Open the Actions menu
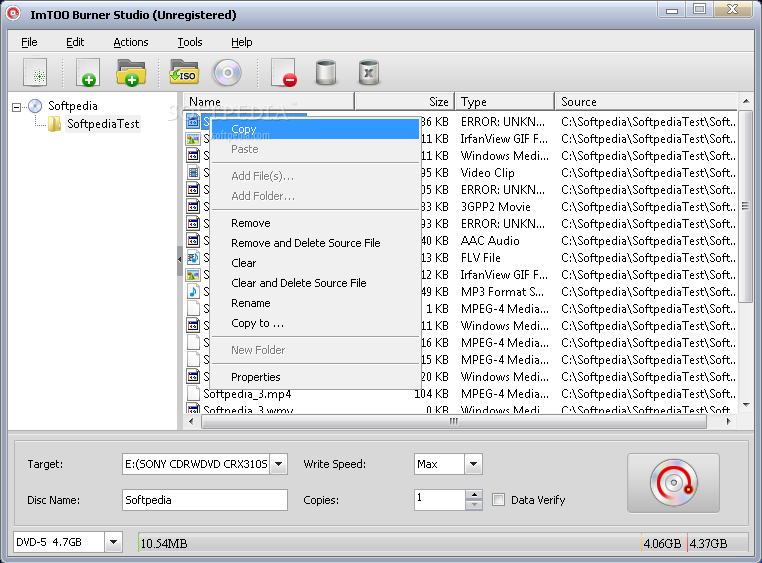 [131, 42]
